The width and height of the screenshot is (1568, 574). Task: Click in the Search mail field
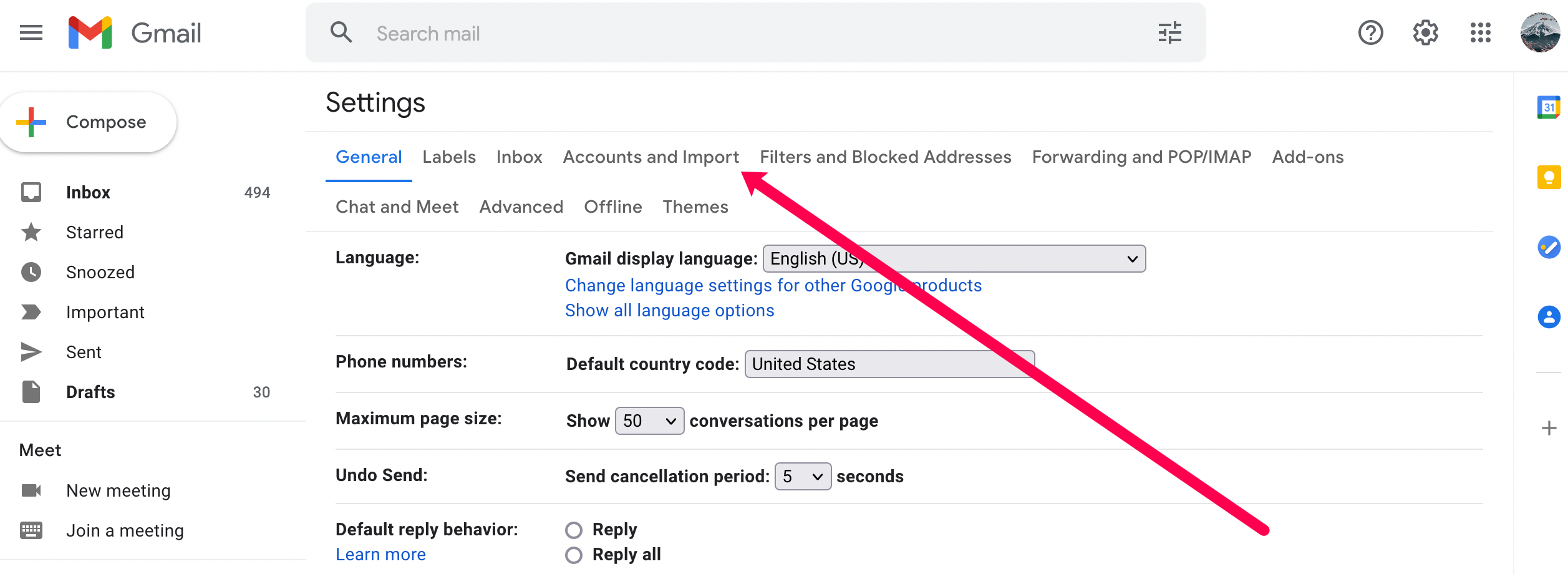pos(748,34)
